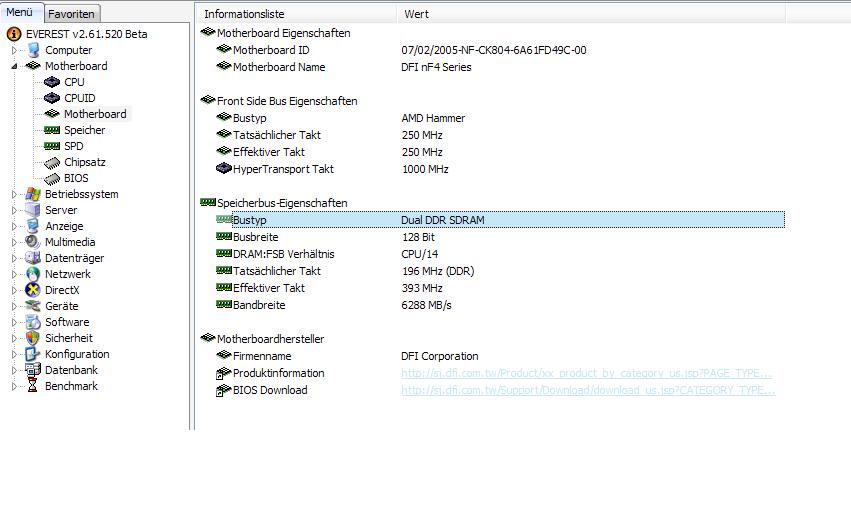
Task: Click the HyperTransport Takt chip icon
Action: click(x=224, y=168)
